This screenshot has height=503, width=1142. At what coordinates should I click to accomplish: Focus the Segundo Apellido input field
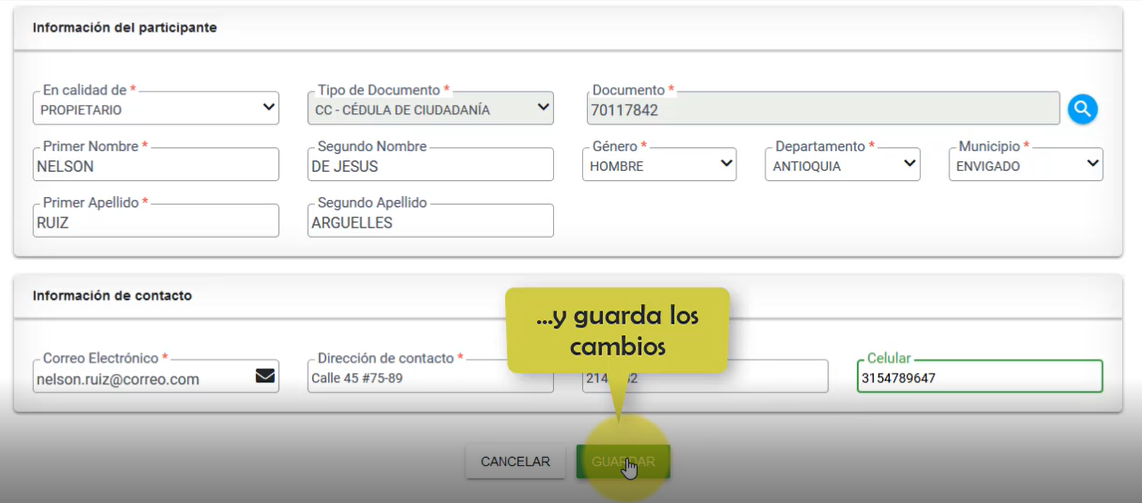[430, 222]
